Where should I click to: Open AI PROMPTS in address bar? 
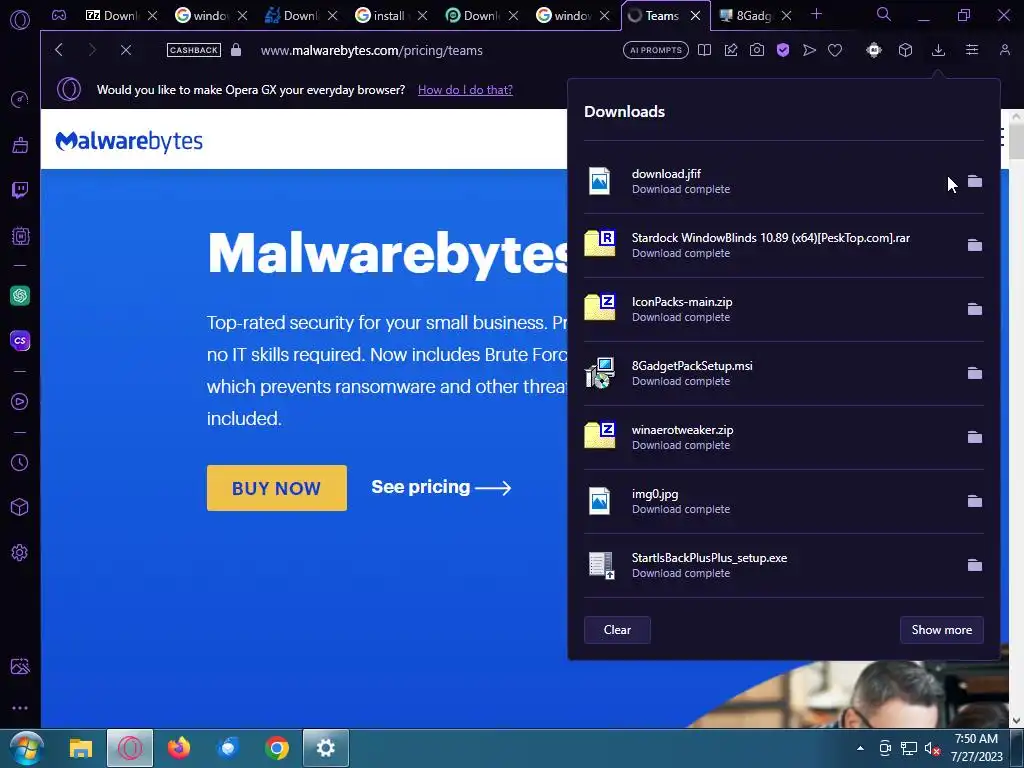tap(656, 50)
